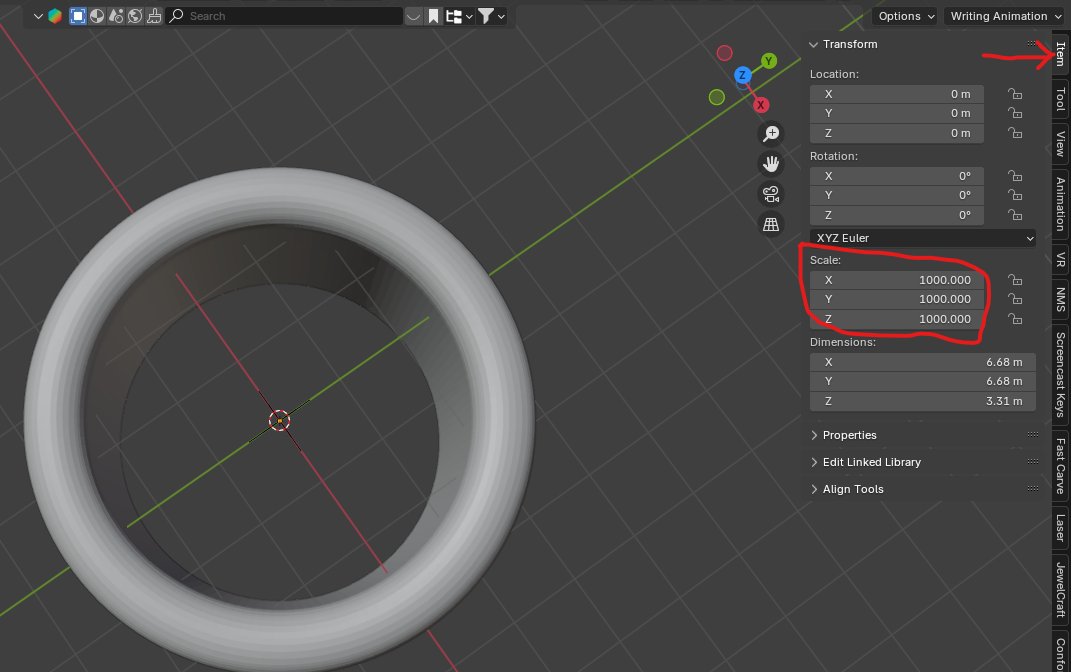Lock the Location Z value

point(1014,133)
